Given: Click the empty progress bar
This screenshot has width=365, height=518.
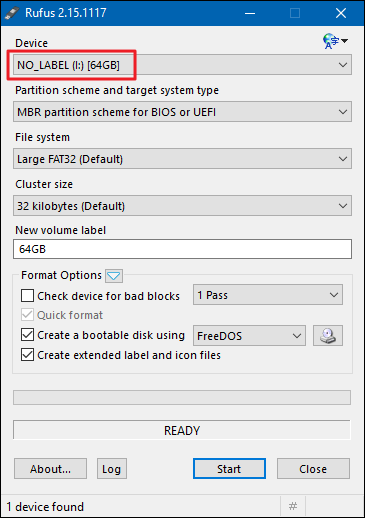Looking at the screenshot, I should tap(182, 397).
